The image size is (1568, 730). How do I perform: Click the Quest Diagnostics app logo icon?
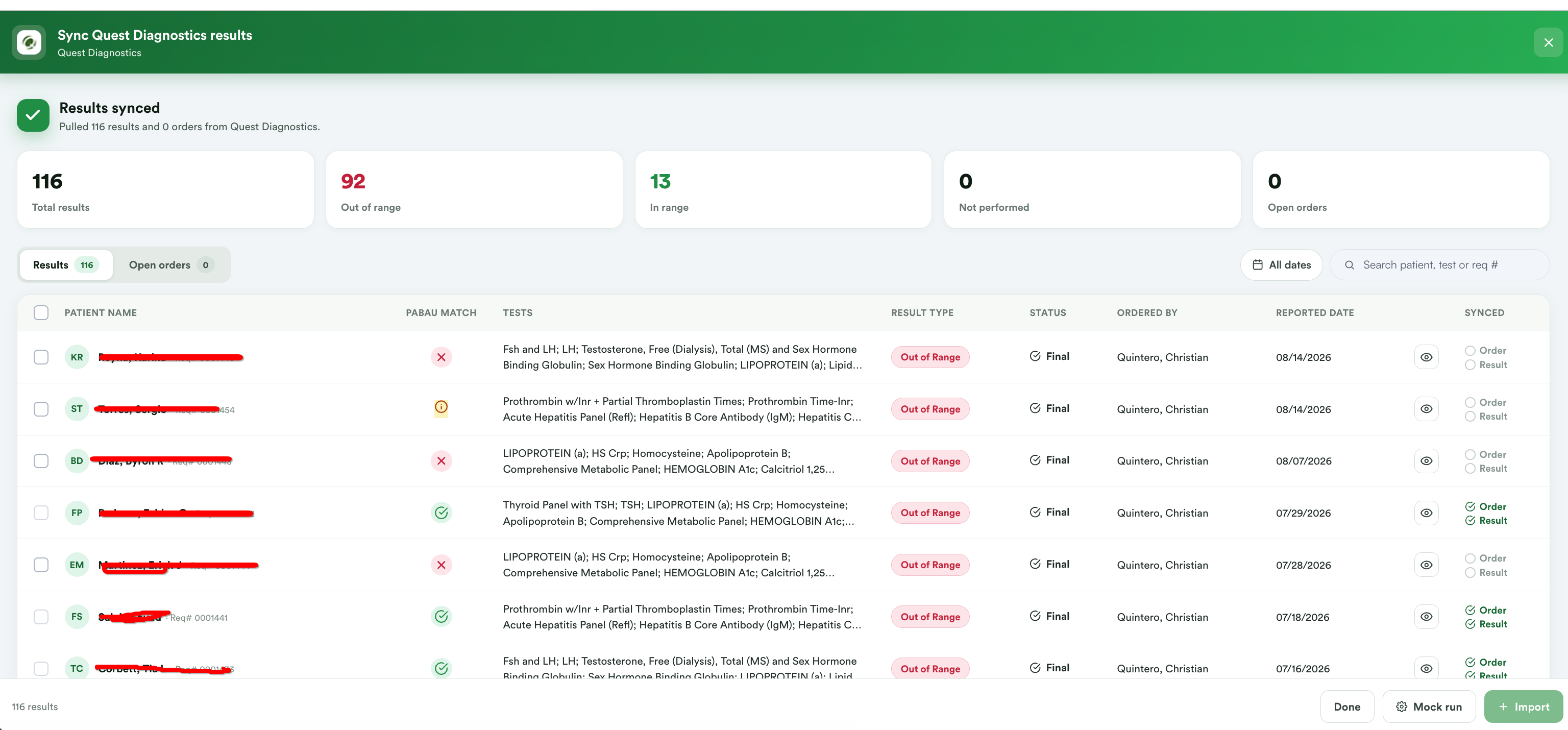(x=29, y=42)
